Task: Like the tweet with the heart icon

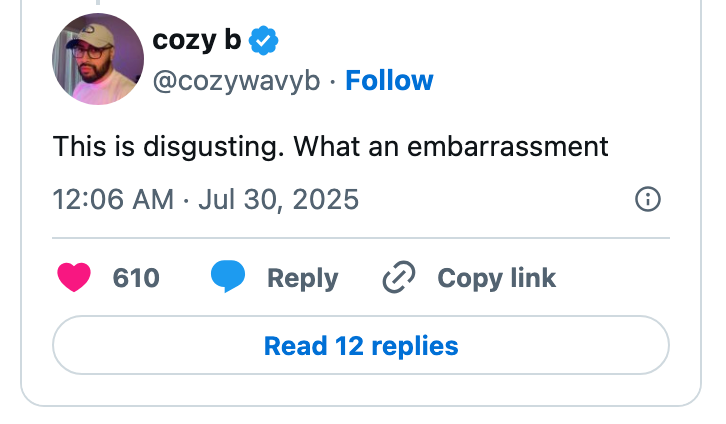Action: point(75,277)
